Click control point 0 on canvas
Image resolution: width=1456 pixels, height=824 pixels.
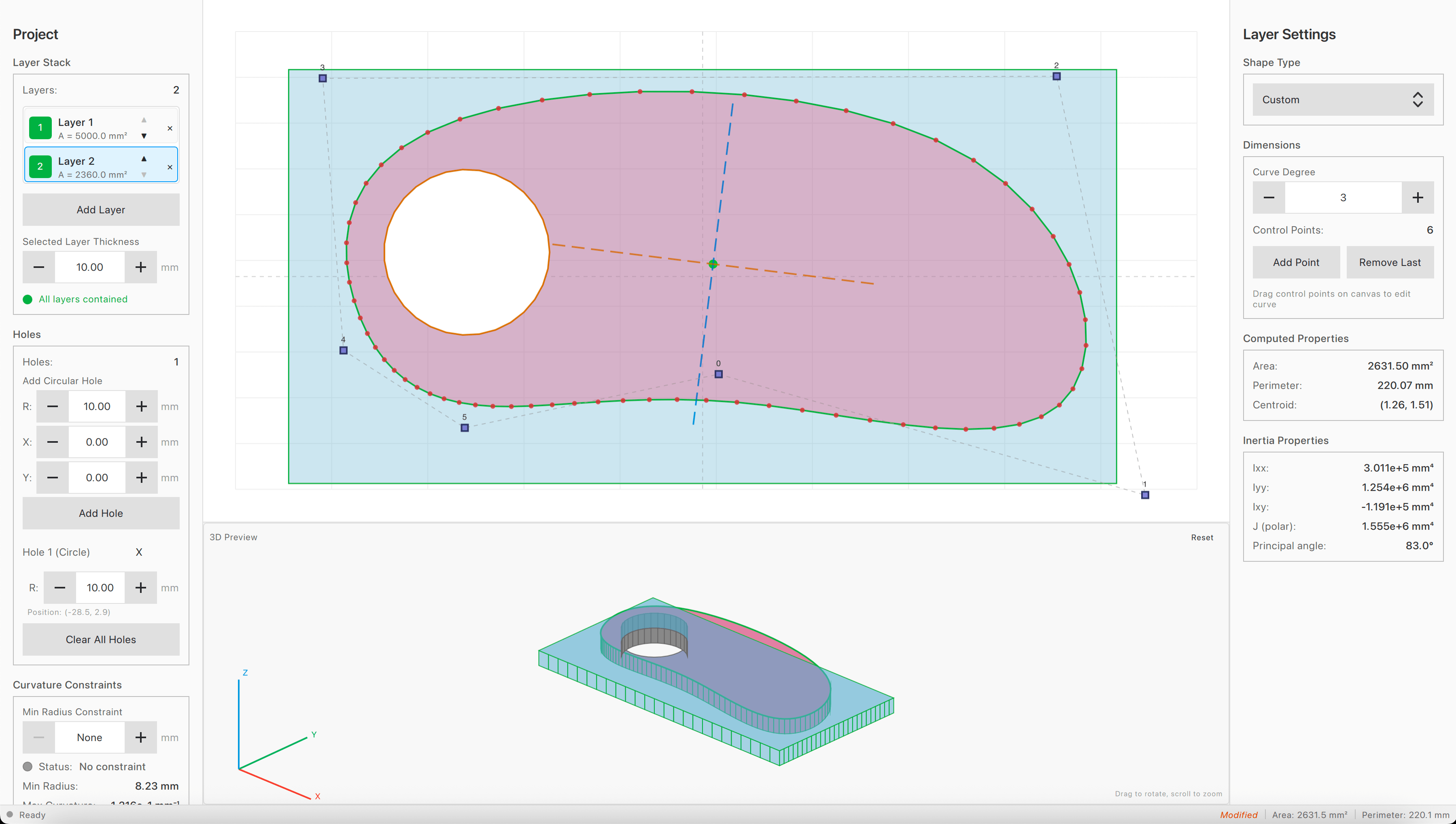(x=718, y=374)
